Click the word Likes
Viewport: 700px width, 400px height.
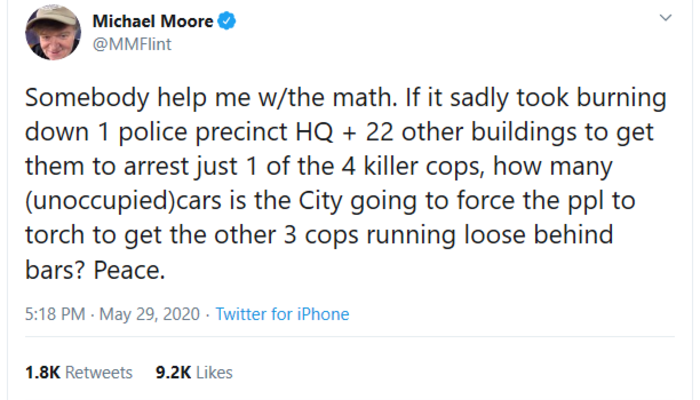[214, 372]
